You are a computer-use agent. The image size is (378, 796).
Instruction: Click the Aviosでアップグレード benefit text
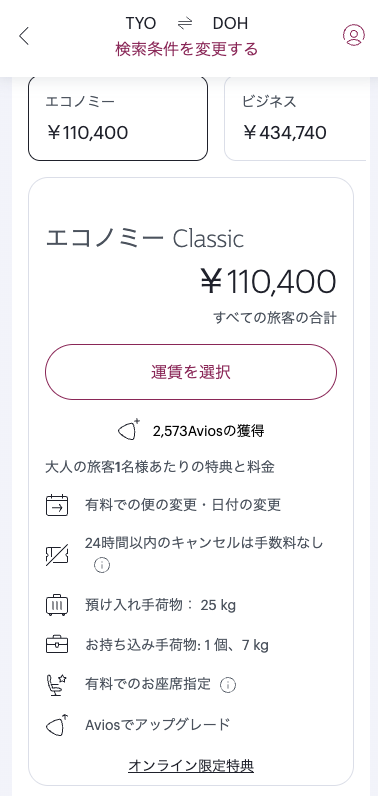pyautogui.click(x=157, y=724)
